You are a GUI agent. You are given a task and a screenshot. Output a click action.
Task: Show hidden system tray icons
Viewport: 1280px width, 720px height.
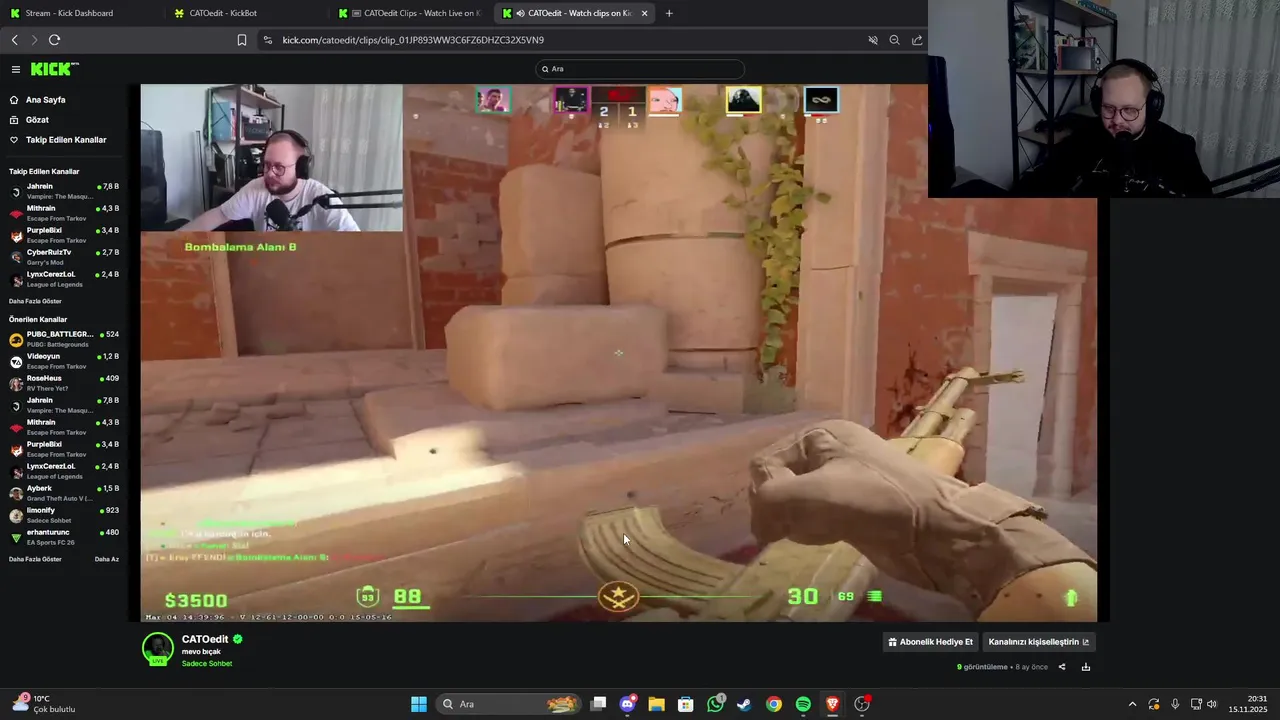coord(1132,704)
